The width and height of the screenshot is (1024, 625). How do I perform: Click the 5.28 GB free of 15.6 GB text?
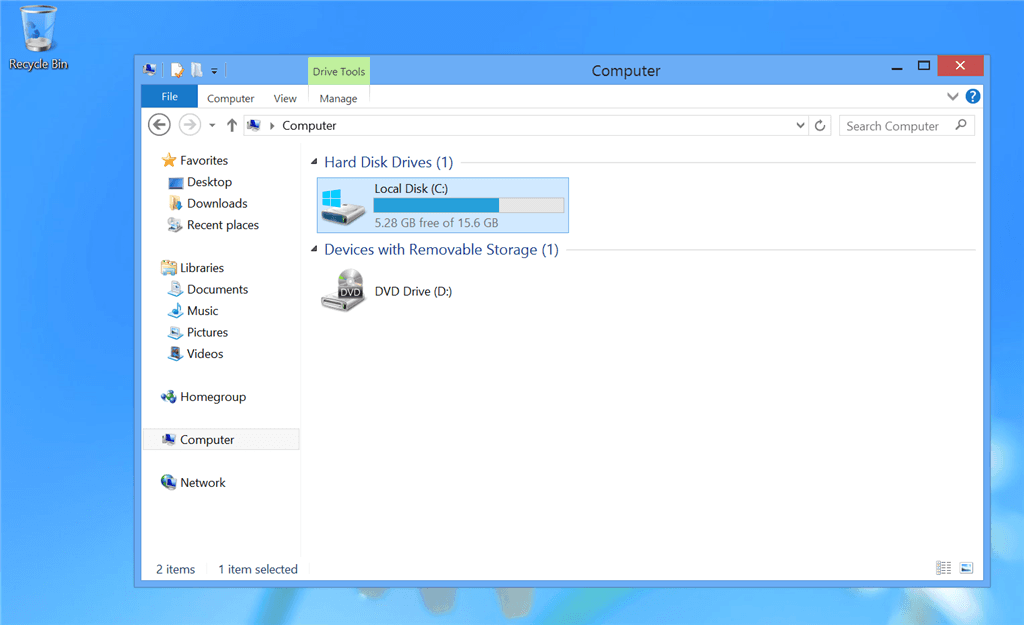click(436, 223)
